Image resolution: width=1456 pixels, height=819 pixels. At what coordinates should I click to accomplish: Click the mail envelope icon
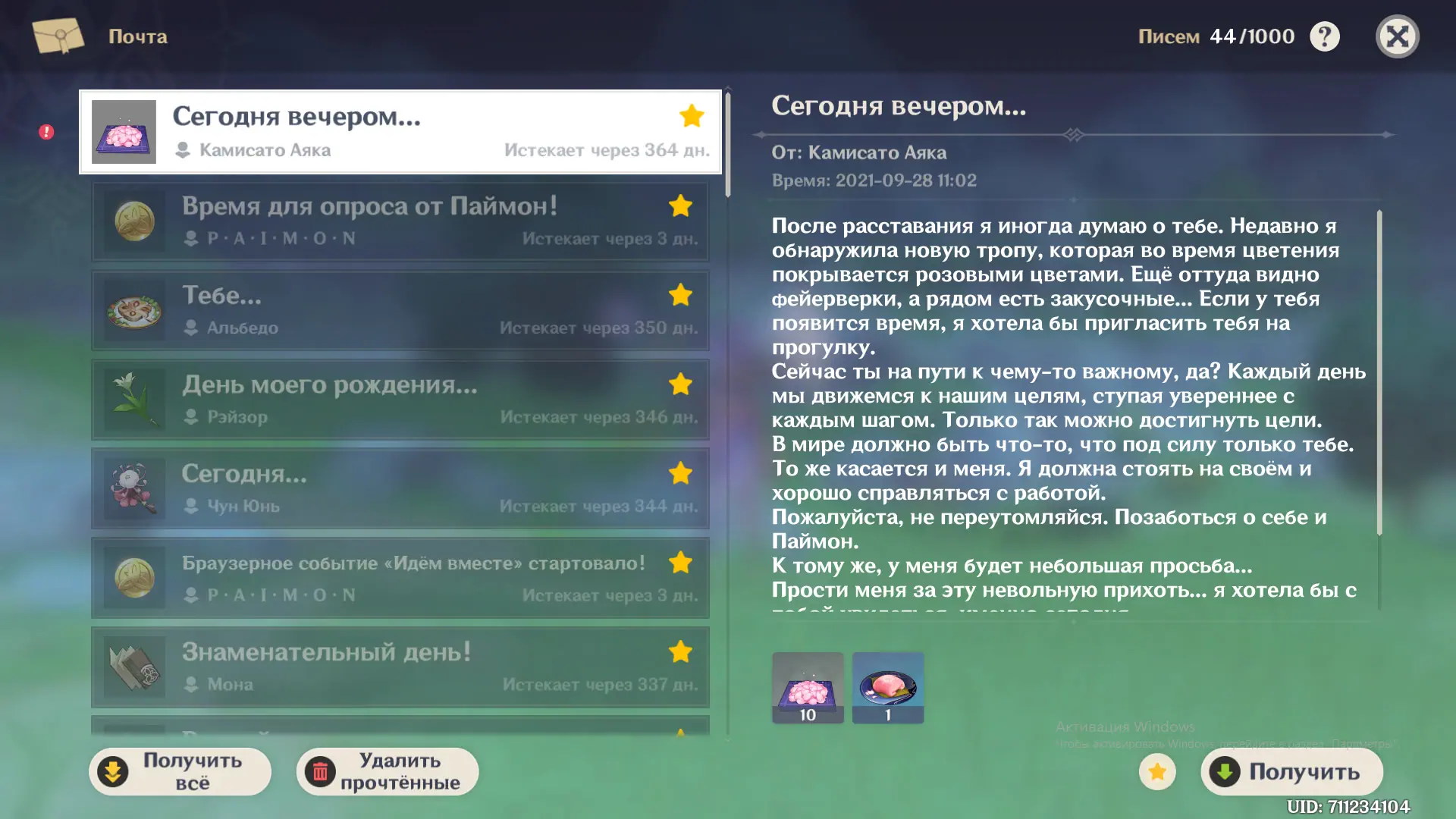(58, 36)
